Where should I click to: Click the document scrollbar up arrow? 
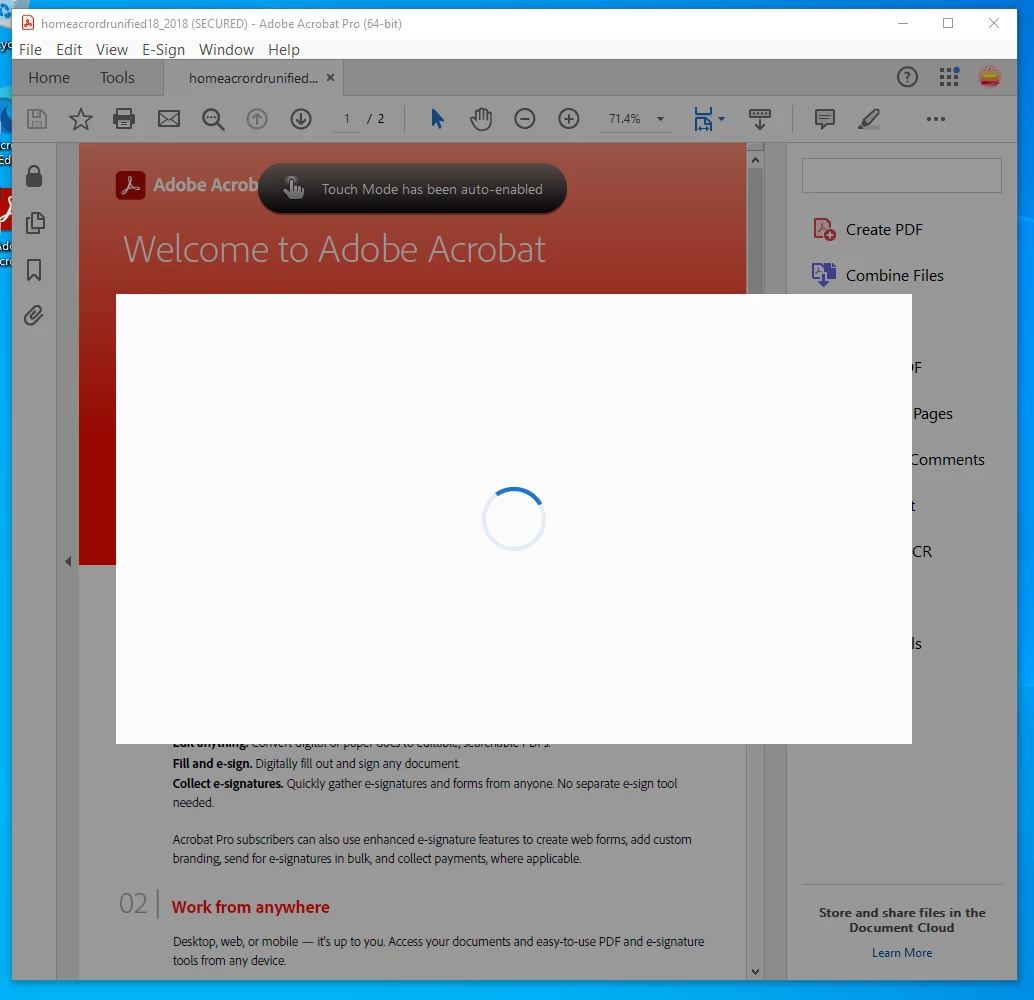point(756,160)
